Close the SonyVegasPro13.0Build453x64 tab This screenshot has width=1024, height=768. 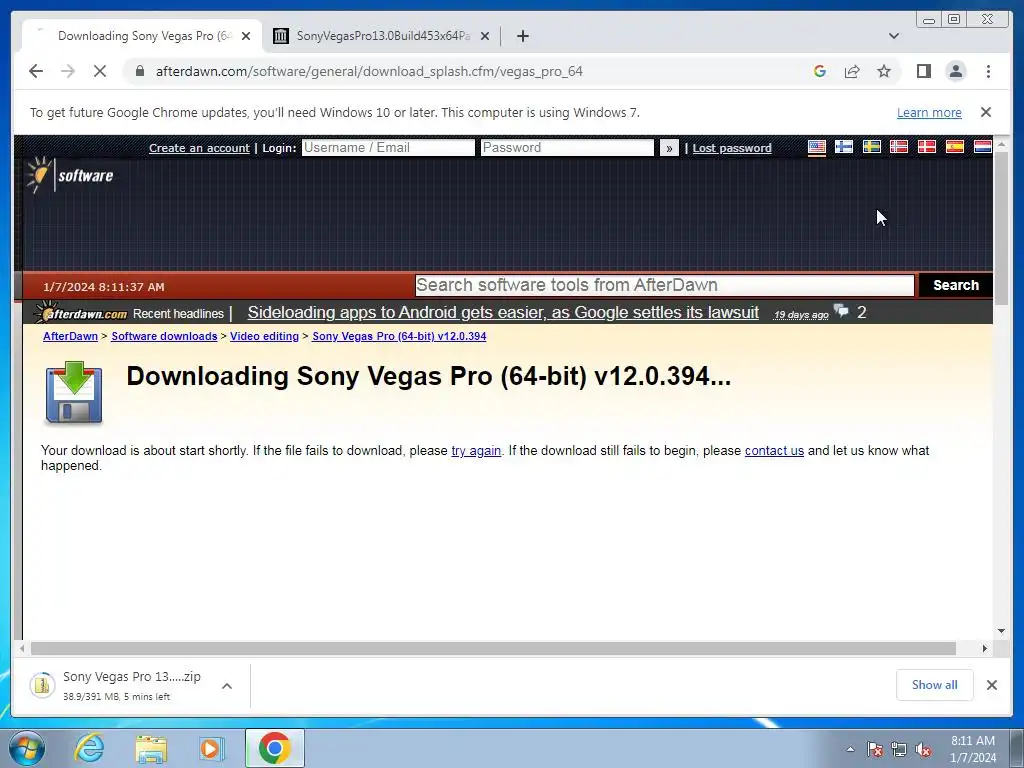(x=485, y=36)
